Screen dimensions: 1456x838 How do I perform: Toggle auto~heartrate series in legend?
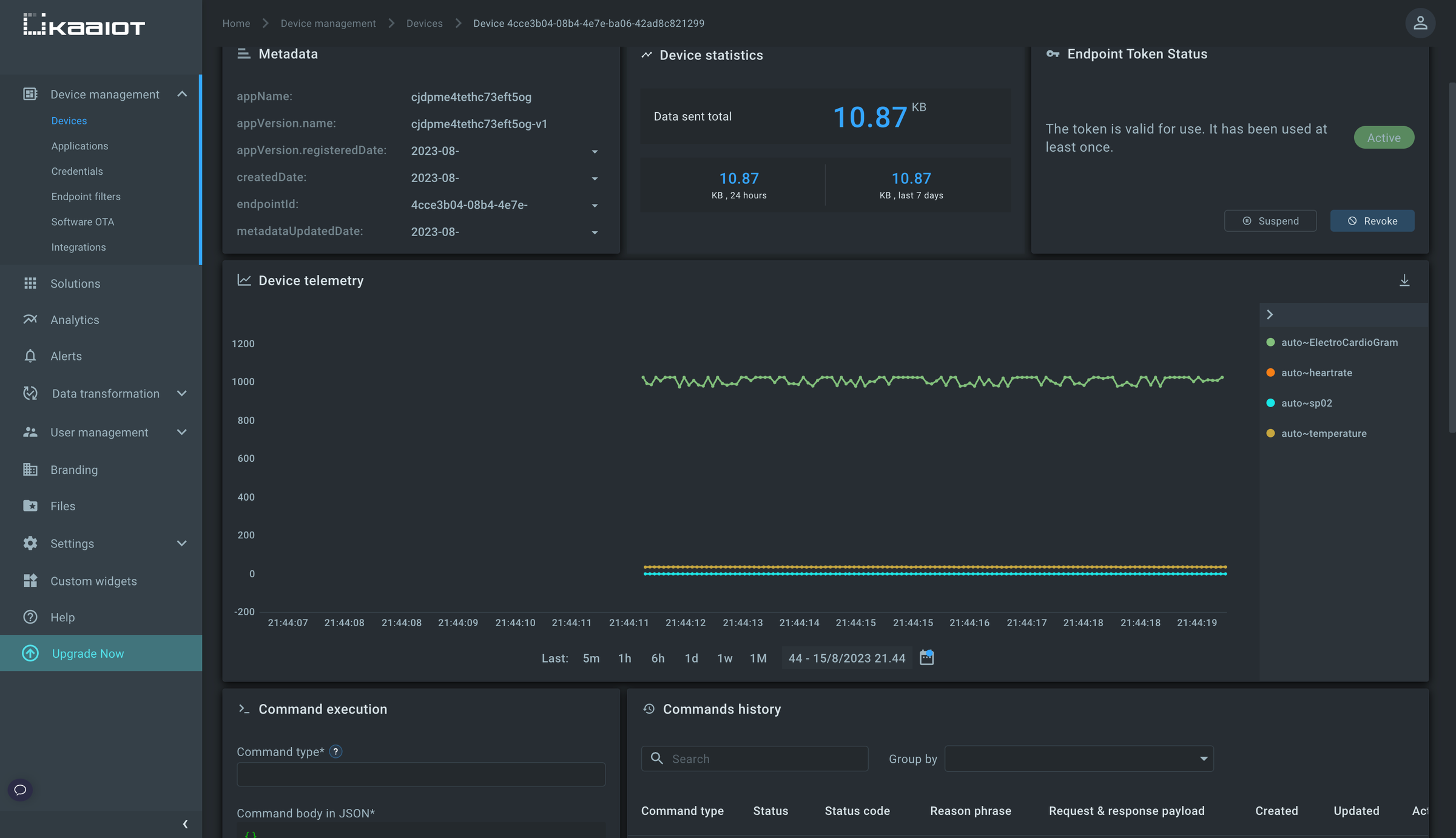[x=1309, y=373]
